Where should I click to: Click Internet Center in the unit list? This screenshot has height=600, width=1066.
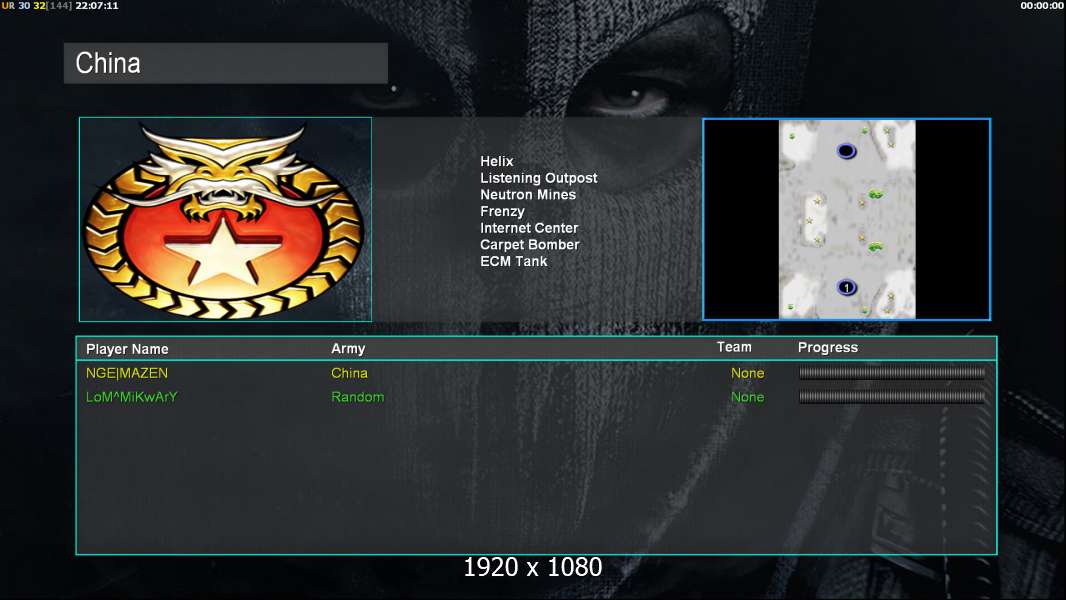529,228
